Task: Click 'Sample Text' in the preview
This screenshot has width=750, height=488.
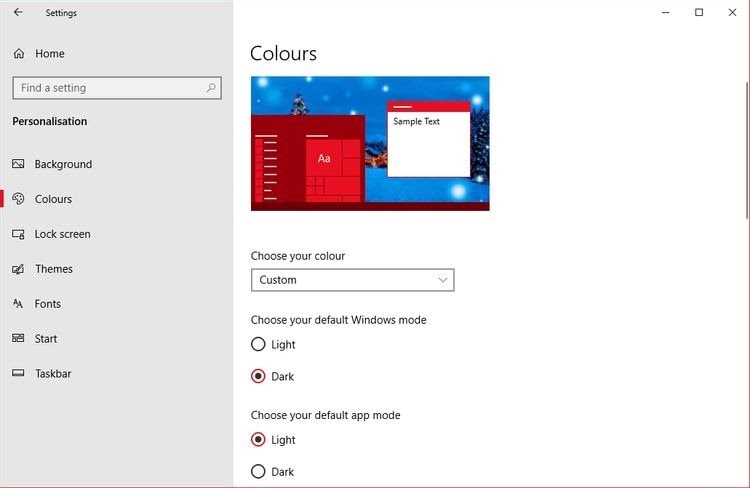Action: (416, 122)
